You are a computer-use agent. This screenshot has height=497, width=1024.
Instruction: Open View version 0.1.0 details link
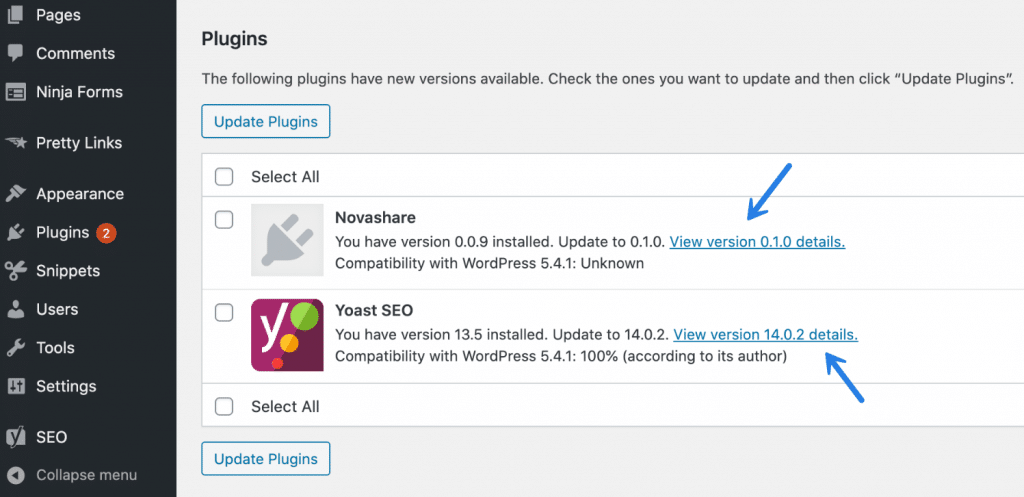[757, 242]
